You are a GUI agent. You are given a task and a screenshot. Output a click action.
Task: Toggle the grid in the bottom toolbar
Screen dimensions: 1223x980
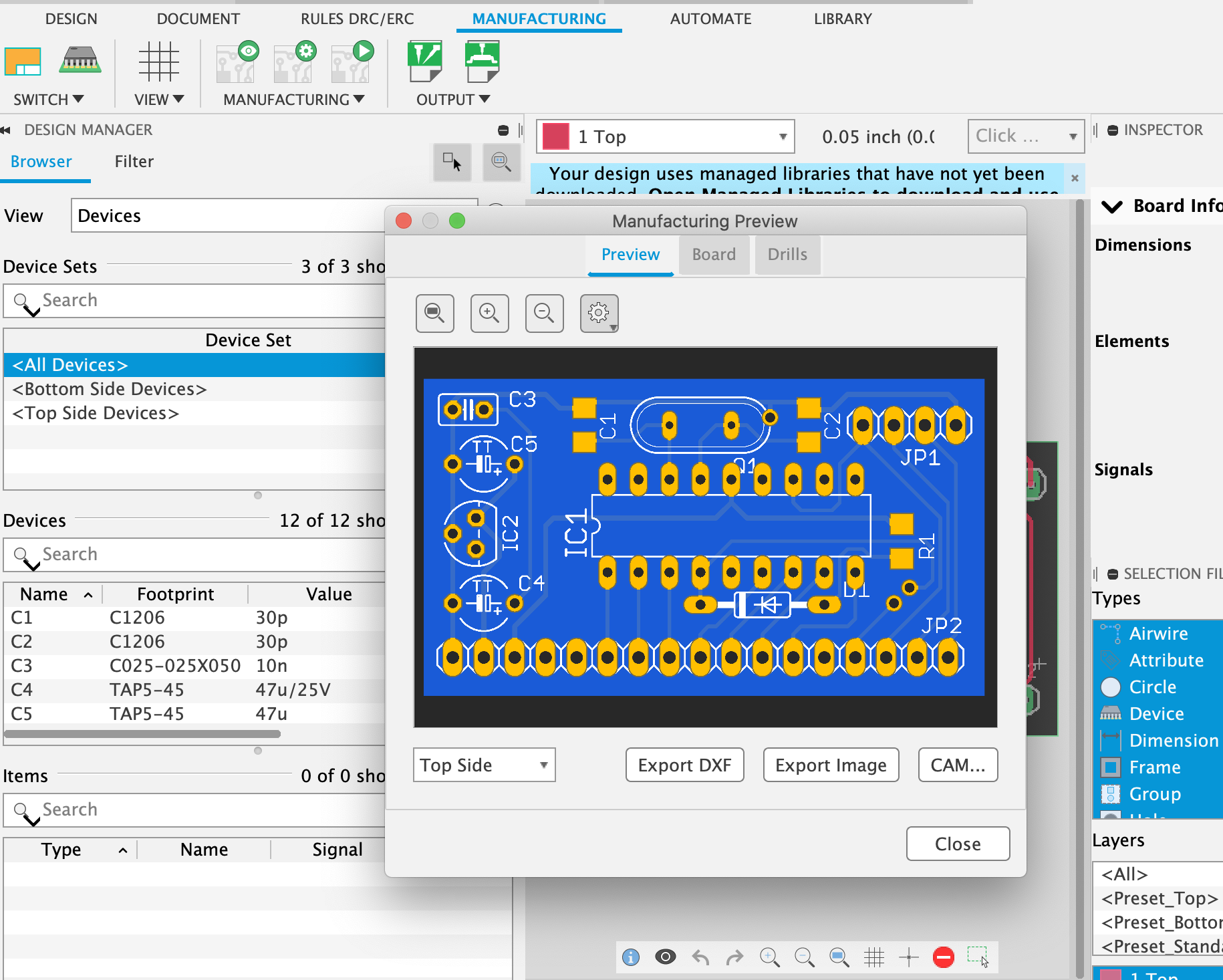pos(875,957)
